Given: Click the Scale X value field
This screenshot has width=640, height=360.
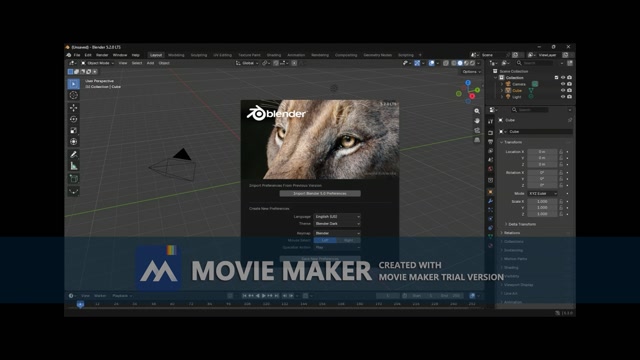Looking at the screenshot, I should 542,202.
